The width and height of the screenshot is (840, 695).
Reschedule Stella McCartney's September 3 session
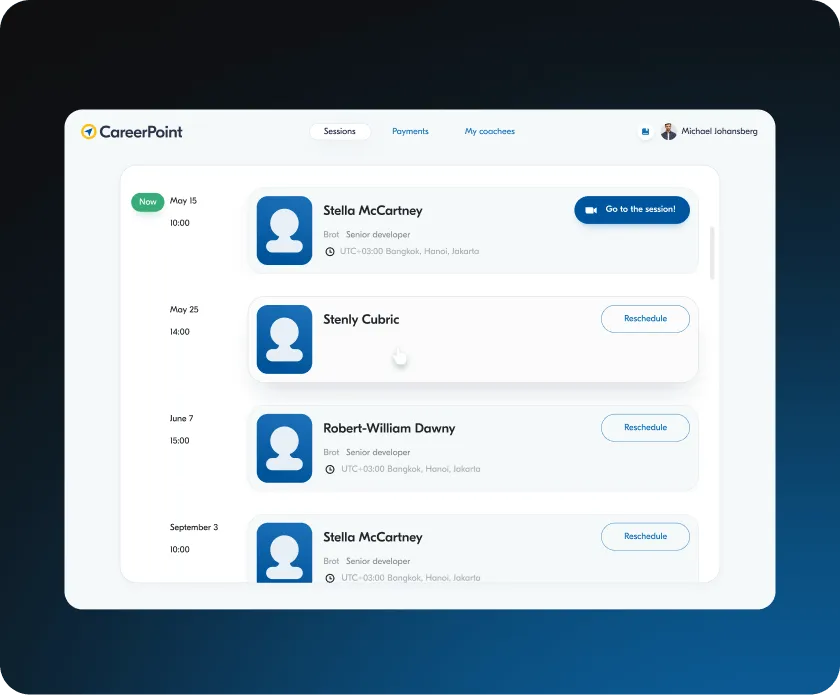pos(645,536)
